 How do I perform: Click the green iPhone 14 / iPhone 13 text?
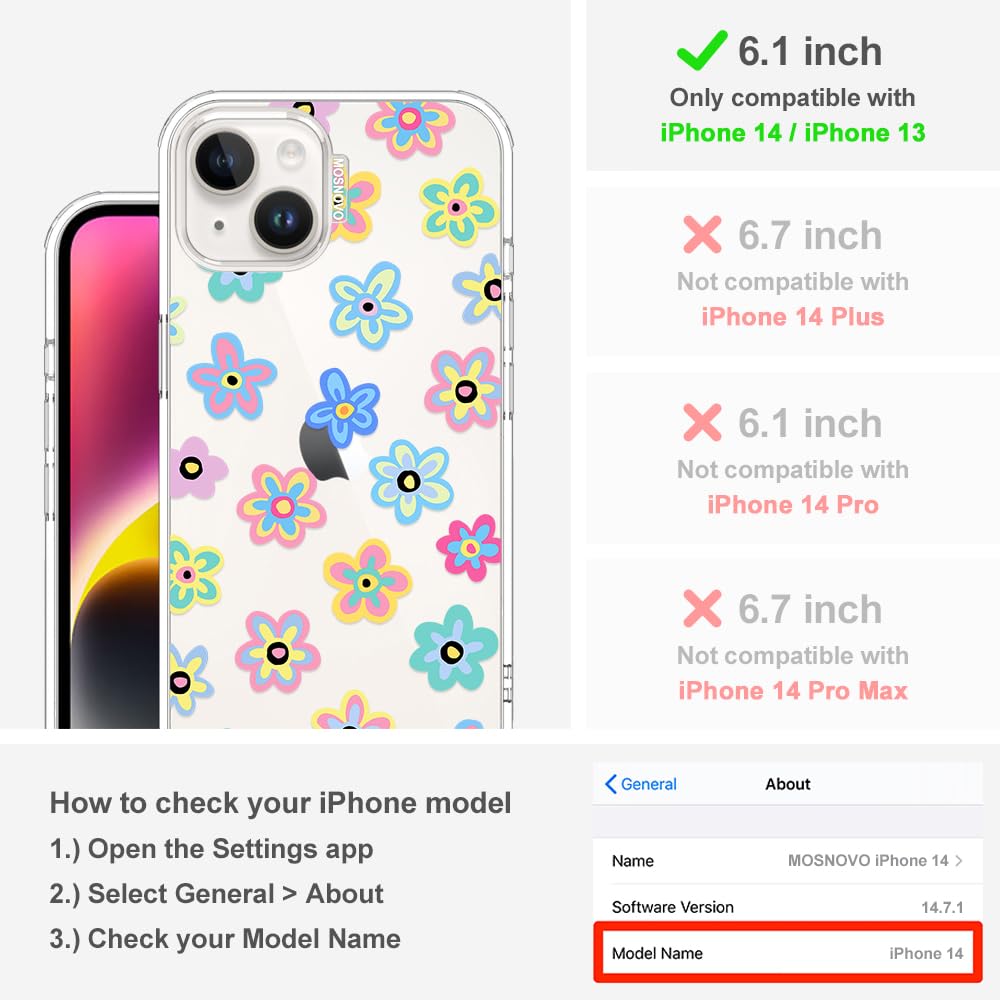click(x=792, y=133)
